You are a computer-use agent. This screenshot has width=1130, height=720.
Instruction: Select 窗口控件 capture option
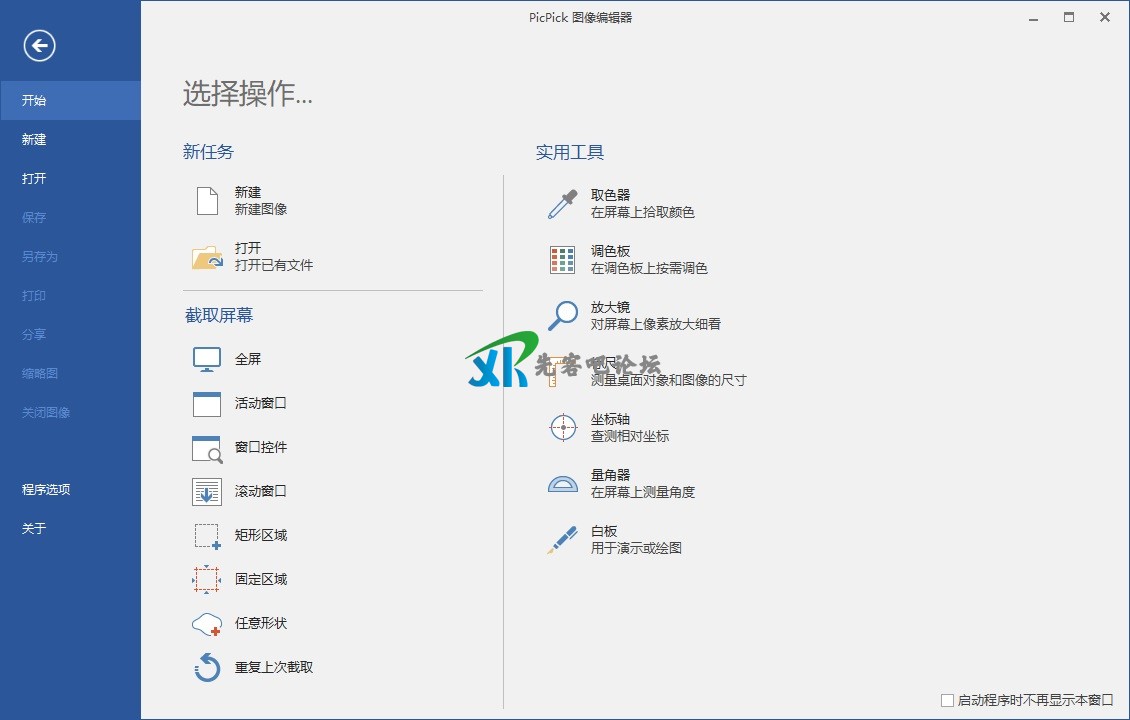click(x=261, y=447)
